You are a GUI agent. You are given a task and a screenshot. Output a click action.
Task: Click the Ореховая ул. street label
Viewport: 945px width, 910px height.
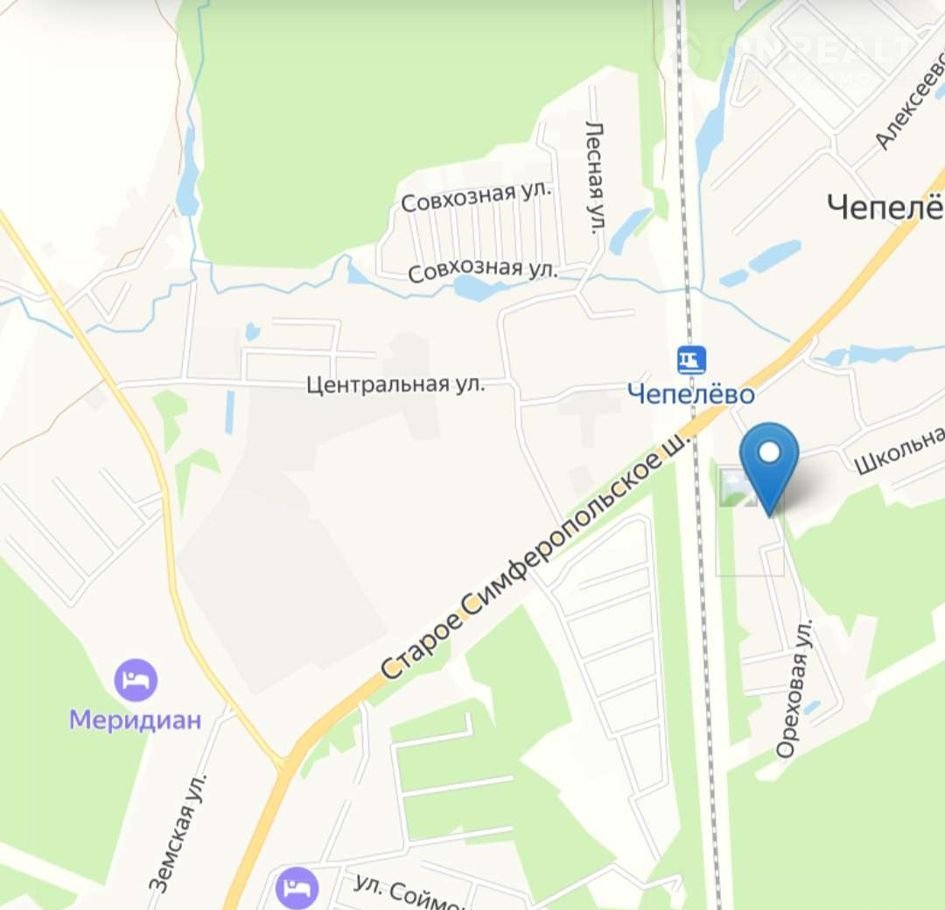795,688
